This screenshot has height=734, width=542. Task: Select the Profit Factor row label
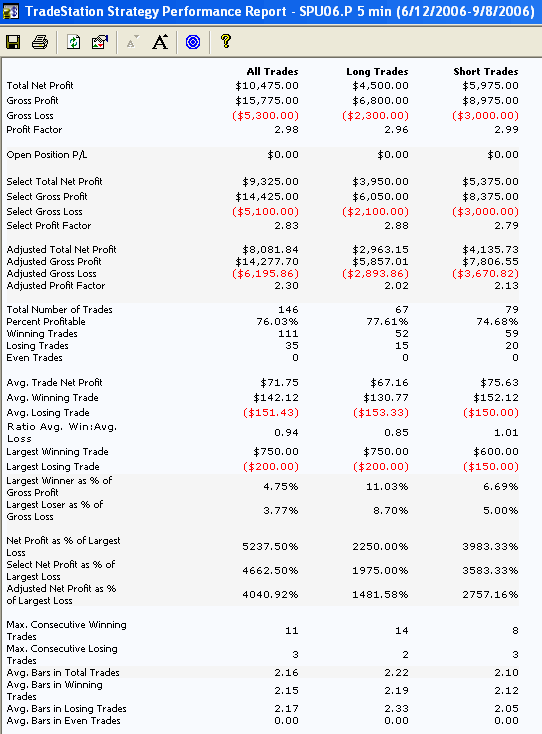[x=34, y=130]
